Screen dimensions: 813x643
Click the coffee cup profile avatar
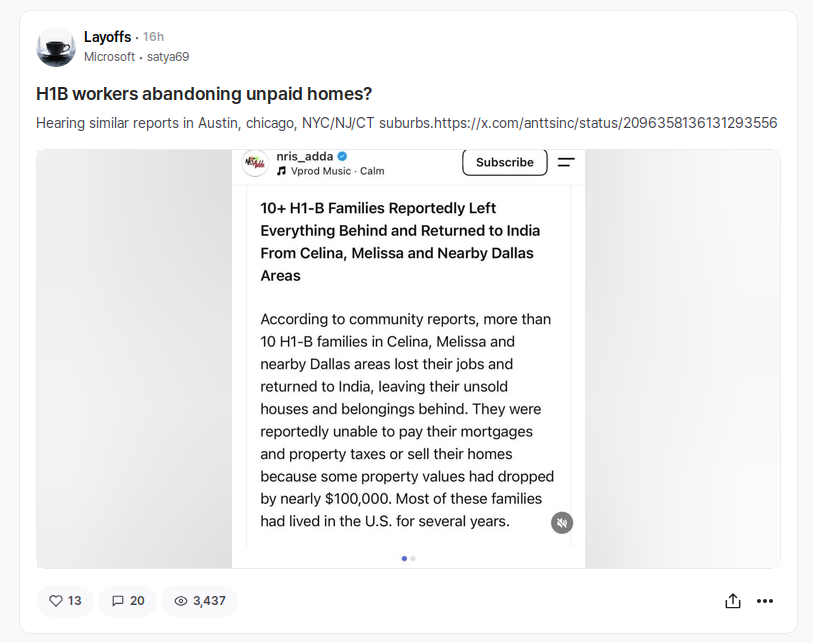click(56, 47)
